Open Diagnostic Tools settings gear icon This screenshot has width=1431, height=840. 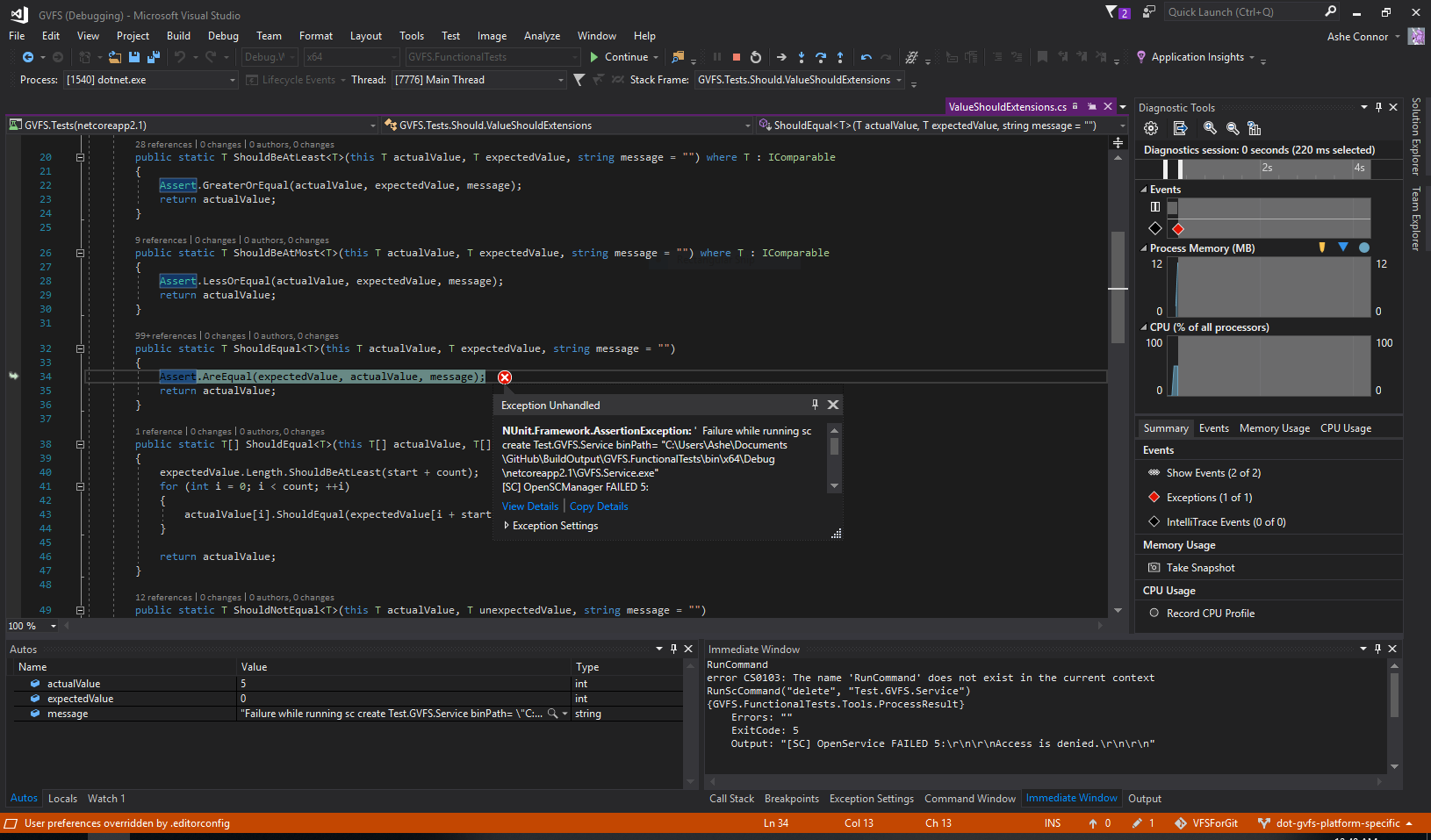coord(1151,128)
